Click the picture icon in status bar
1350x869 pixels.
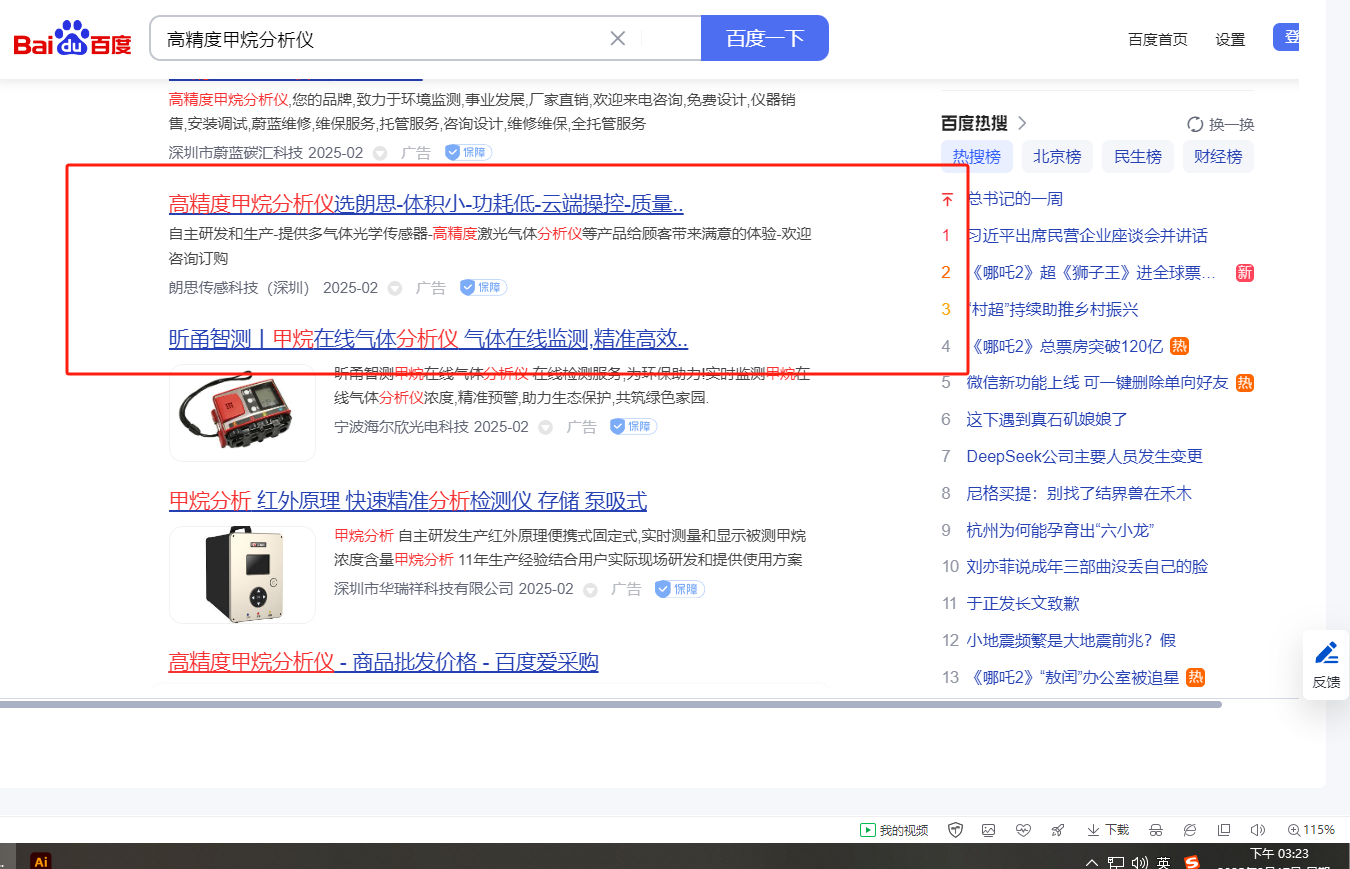988,830
